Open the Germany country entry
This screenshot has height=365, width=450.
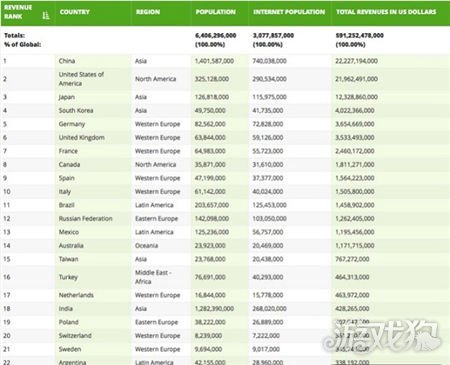(x=72, y=124)
